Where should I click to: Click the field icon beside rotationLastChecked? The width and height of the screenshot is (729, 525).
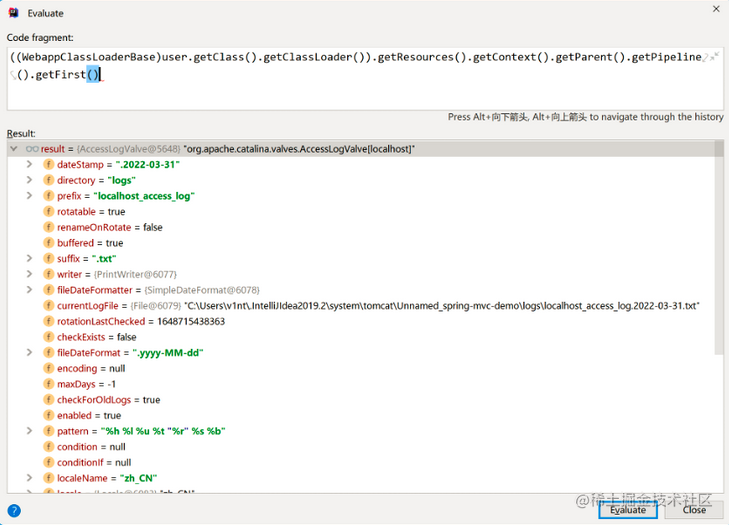click(49, 321)
